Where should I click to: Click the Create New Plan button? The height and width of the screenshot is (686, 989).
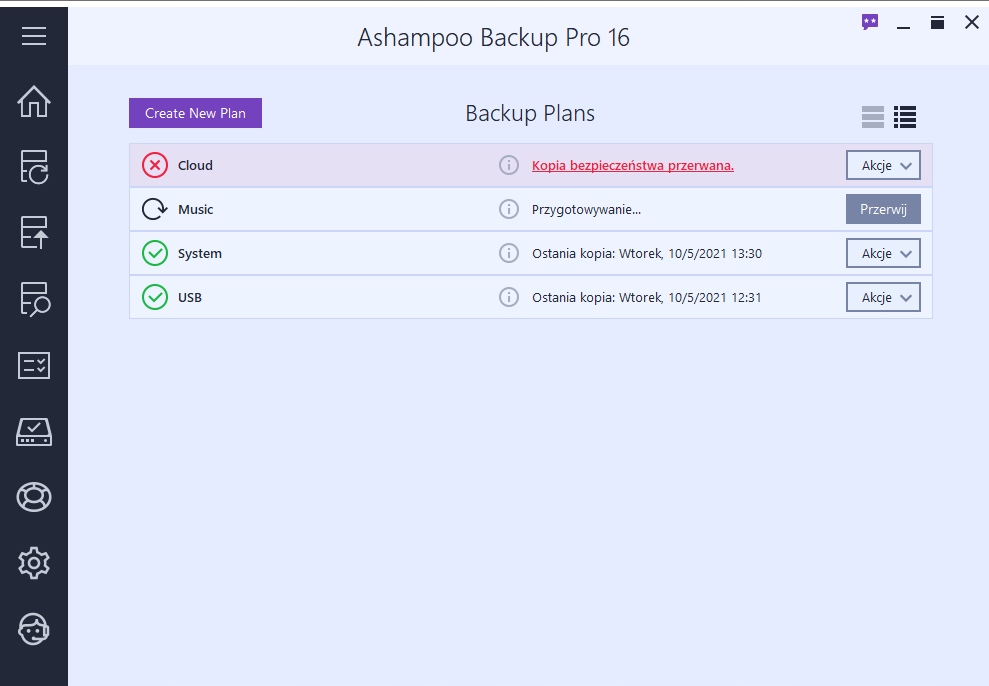coord(195,113)
